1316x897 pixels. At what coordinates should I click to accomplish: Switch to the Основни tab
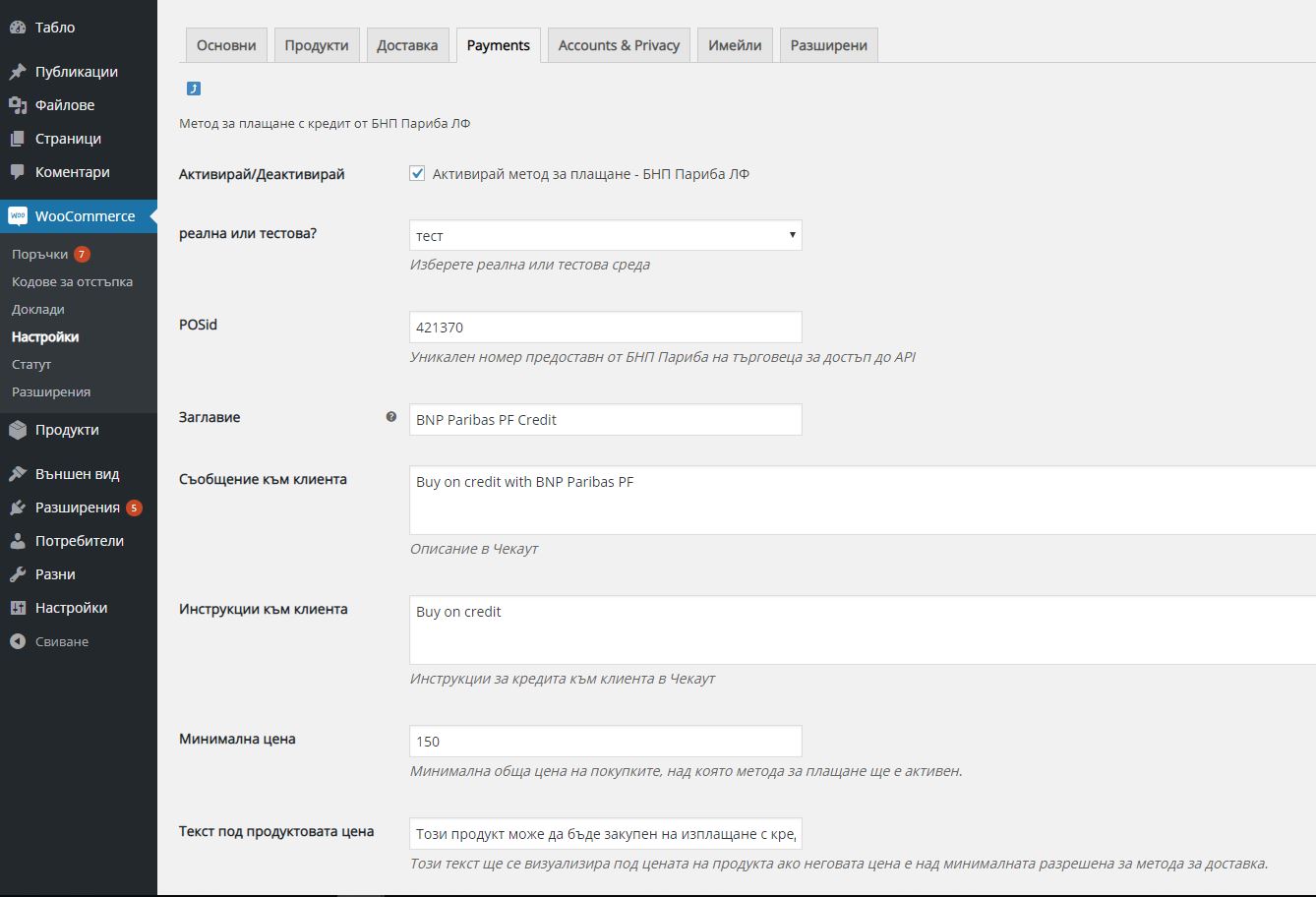pos(226,45)
